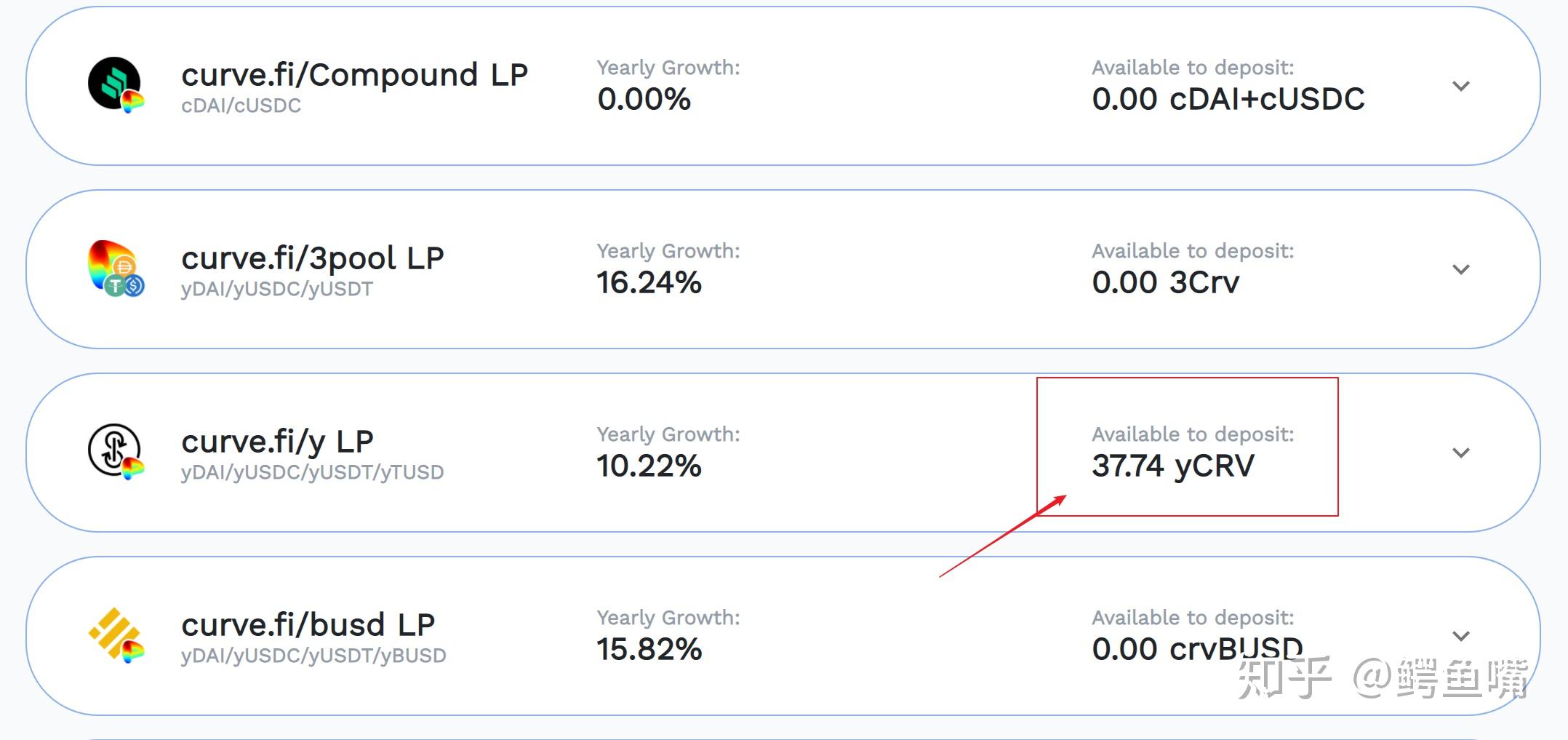1568x740 pixels.
Task: Click the Compound LP pool icon
Action: 116,84
